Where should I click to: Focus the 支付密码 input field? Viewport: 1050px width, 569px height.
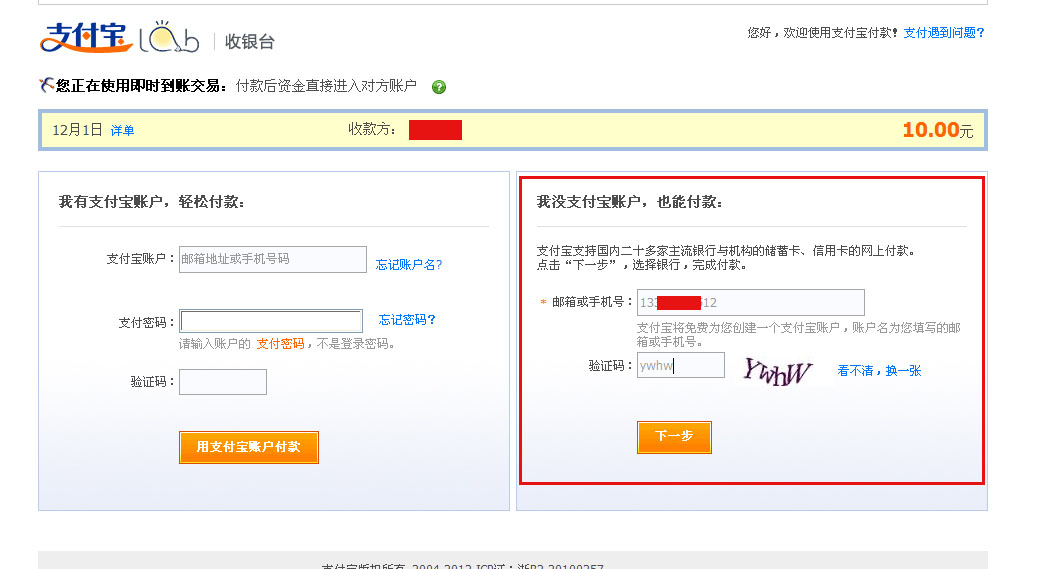[271, 321]
